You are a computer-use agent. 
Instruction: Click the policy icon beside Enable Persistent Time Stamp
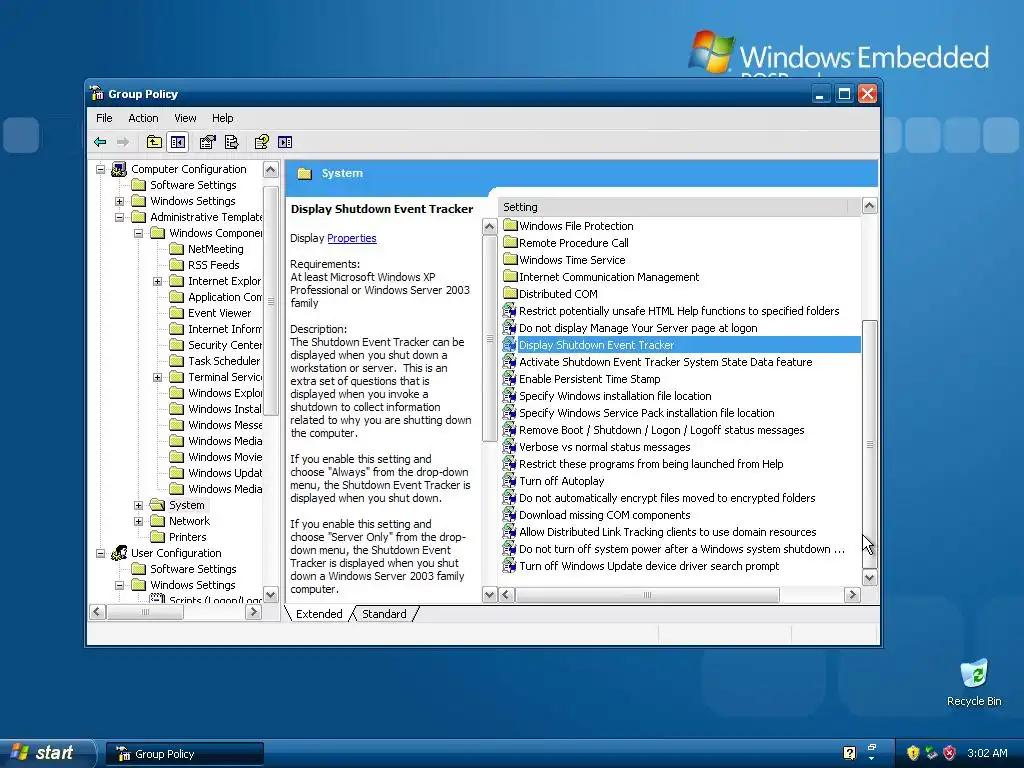[x=510, y=379]
